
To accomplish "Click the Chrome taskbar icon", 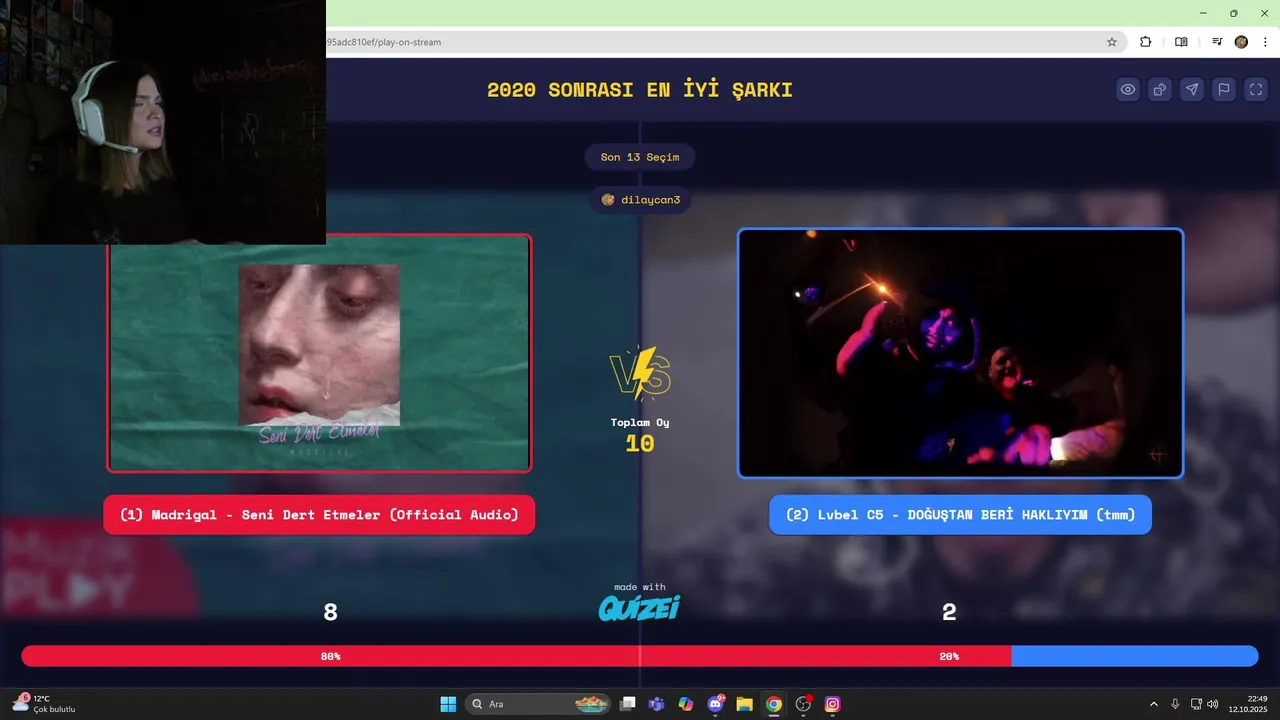I will (x=774, y=704).
